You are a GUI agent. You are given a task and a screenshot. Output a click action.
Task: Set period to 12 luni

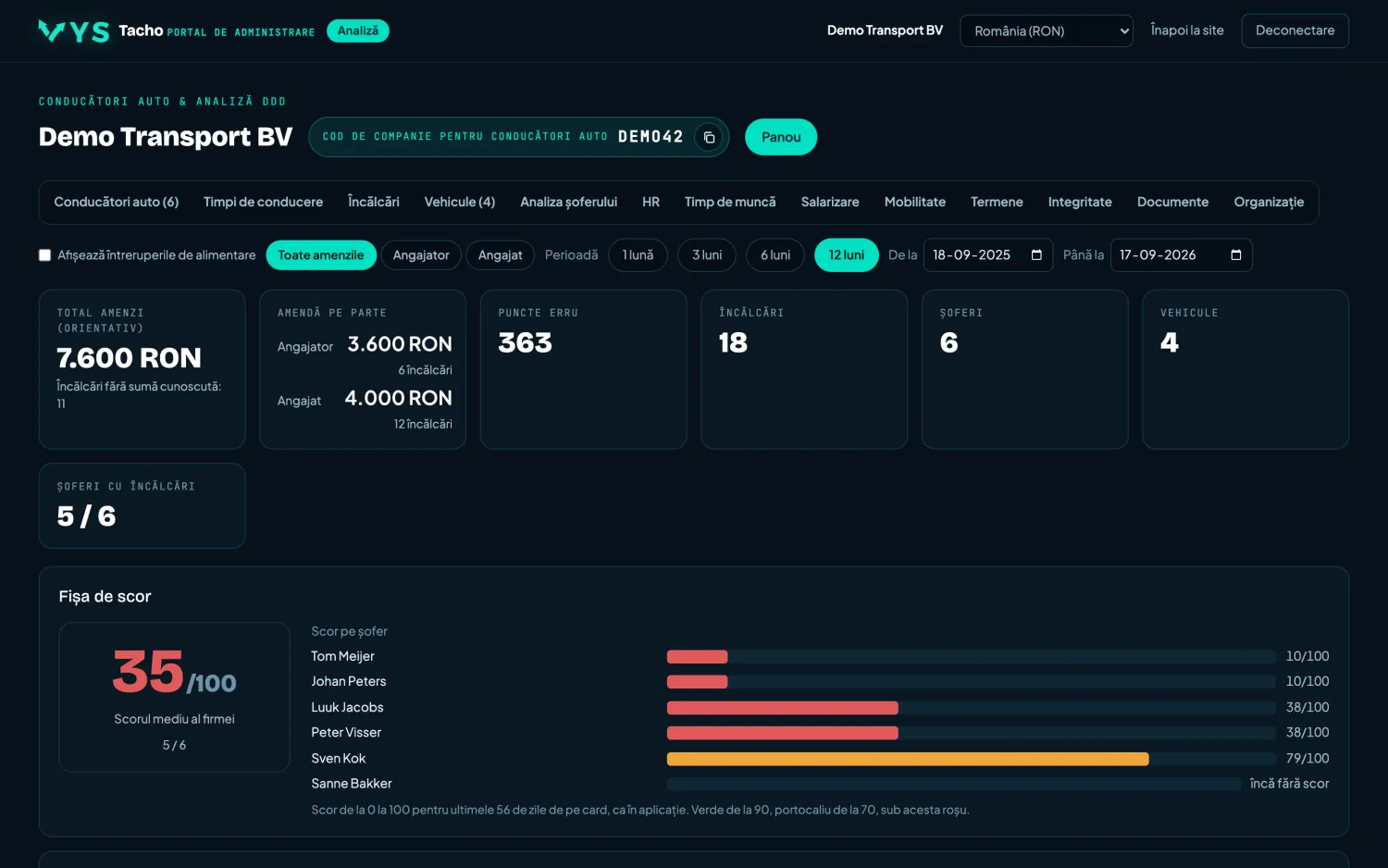click(x=847, y=255)
